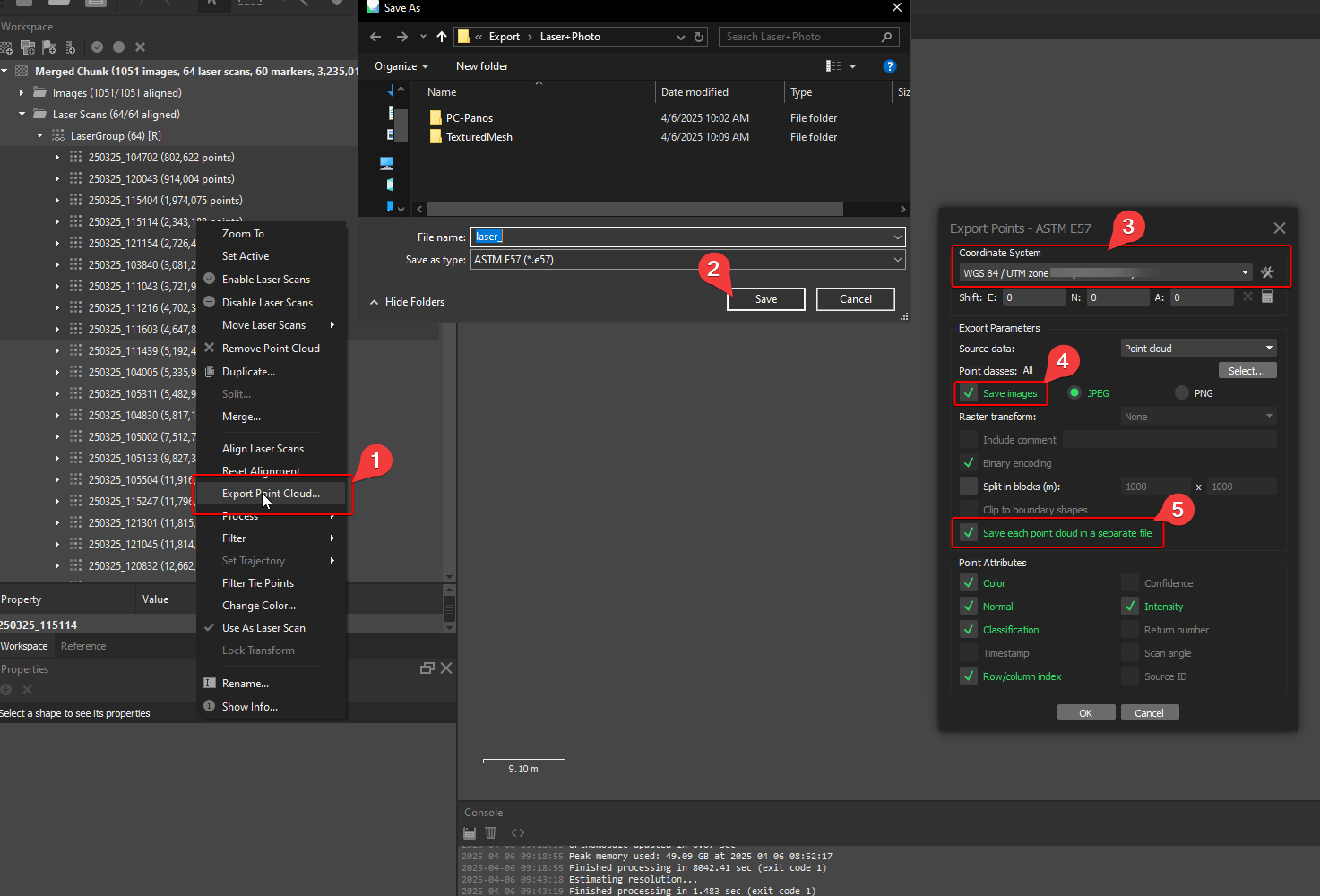Toggle the Color point attribute checkbox

[x=969, y=582]
